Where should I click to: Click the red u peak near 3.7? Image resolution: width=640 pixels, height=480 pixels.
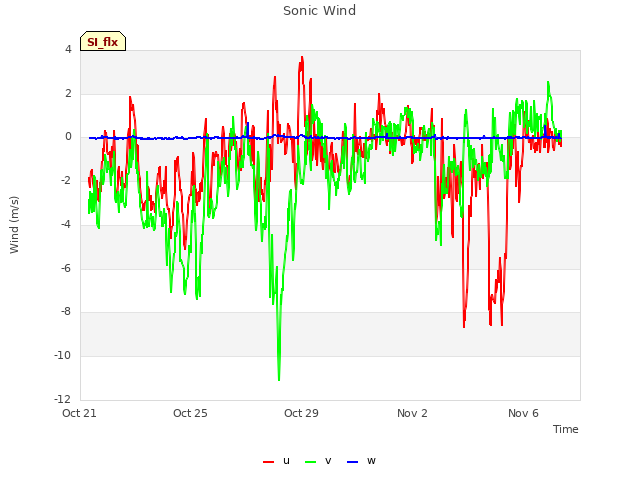302,58
